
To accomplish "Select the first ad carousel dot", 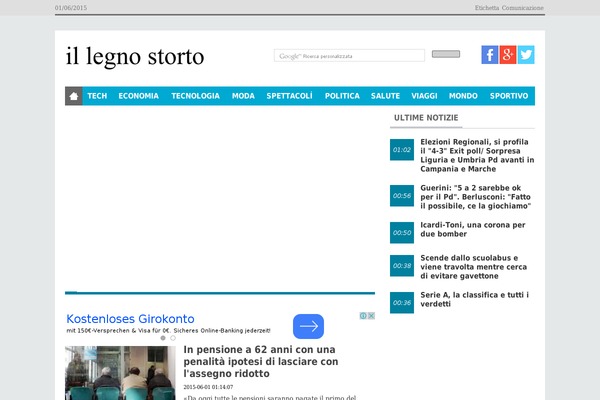I will tap(163, 338).
